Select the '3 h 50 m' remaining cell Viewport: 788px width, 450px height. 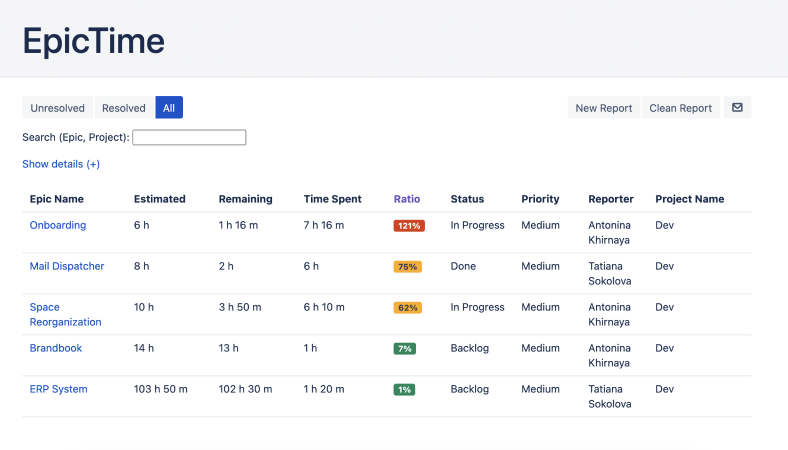click(240, 307)
